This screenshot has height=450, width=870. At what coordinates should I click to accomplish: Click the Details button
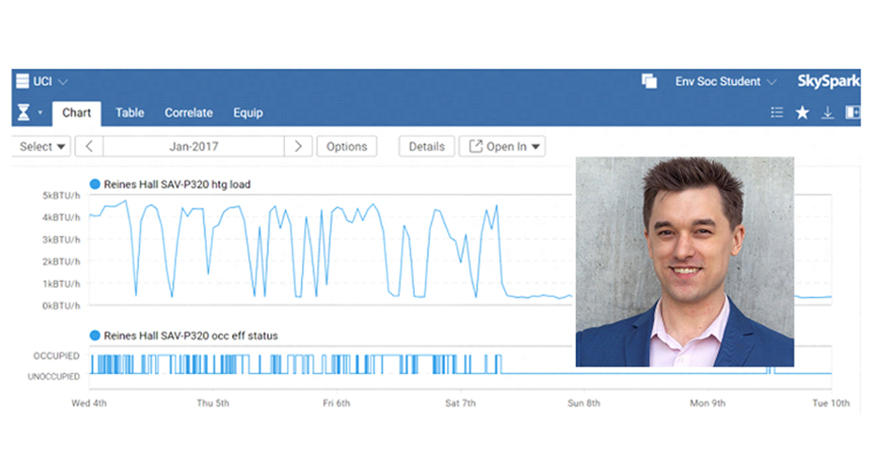click(427, 146)
